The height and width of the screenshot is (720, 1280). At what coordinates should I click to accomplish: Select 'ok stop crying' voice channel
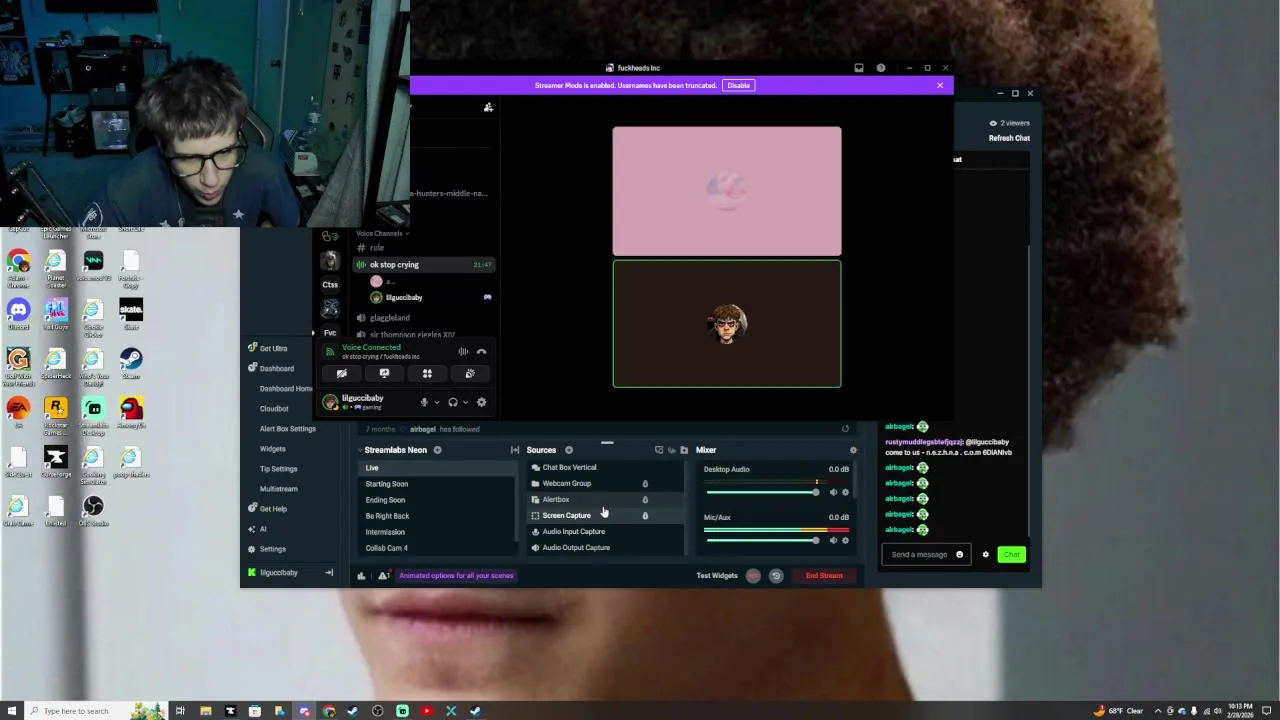[424, 265]
